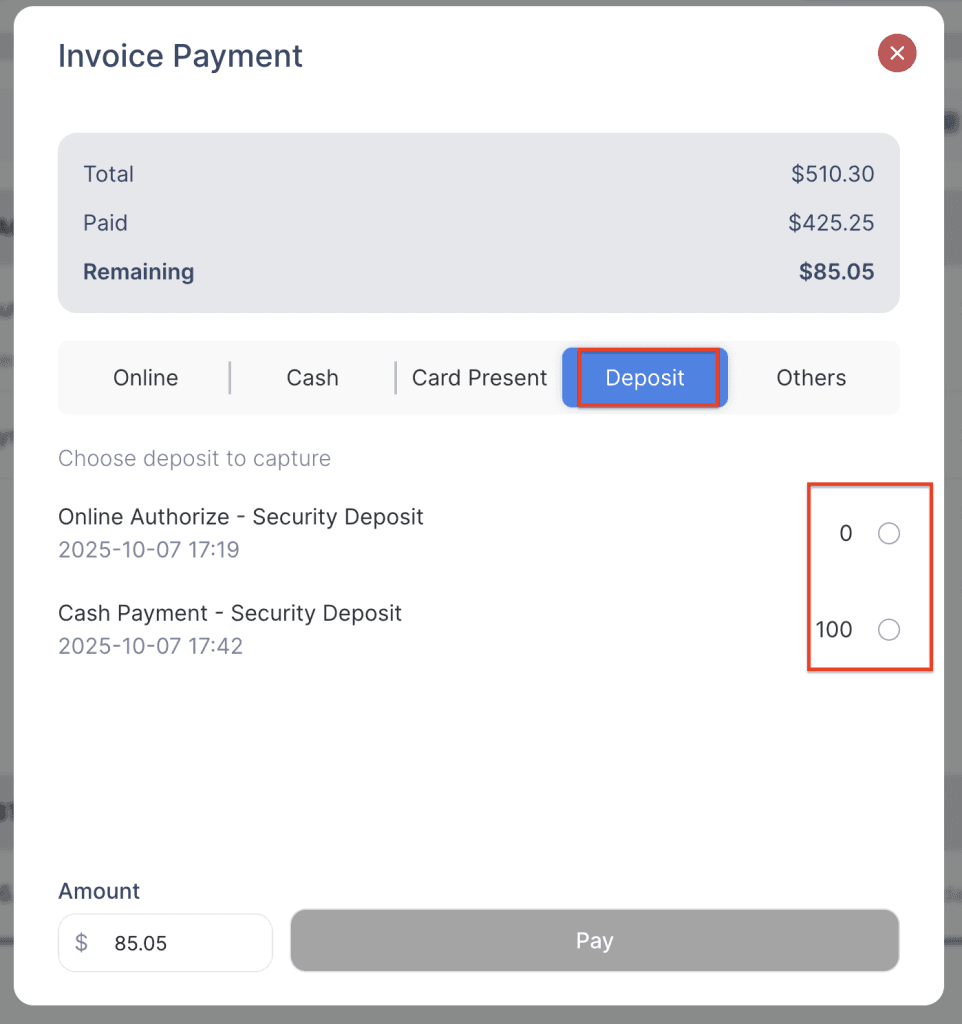Click the Remaining balance $85.05 value
The height and width of the screenshot is (1024, 962).
(x=836, y=272)
